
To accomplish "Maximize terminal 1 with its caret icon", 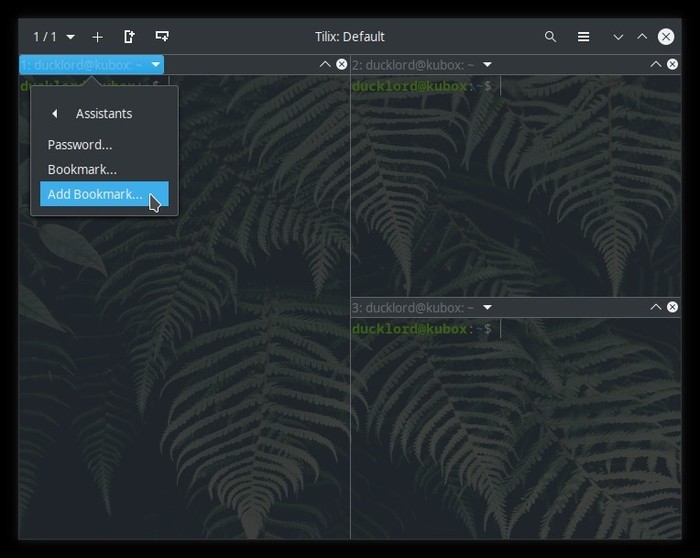I will pos(325,64).
